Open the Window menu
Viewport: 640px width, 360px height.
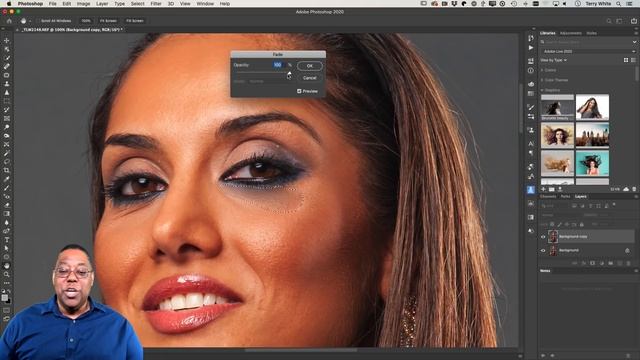point(205,4)
